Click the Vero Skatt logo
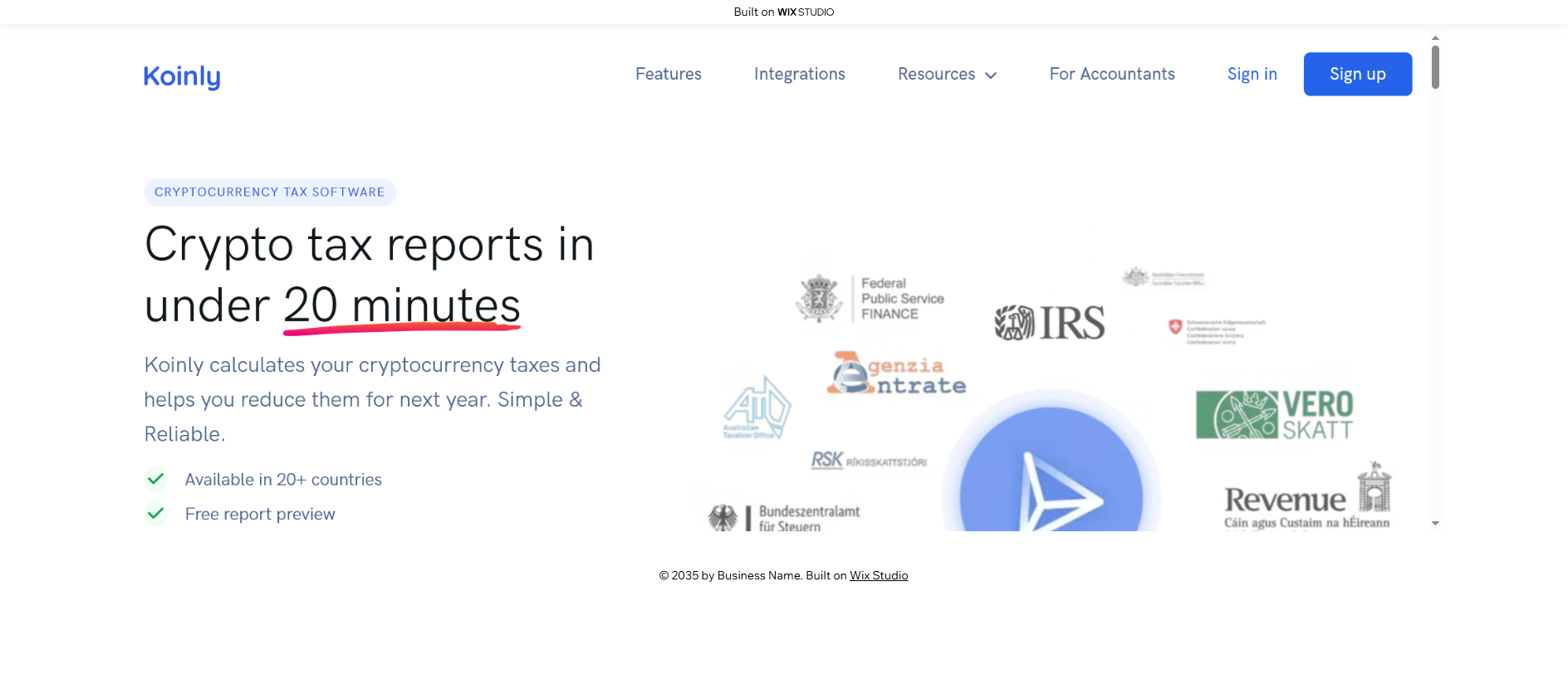 [1275, 414]
